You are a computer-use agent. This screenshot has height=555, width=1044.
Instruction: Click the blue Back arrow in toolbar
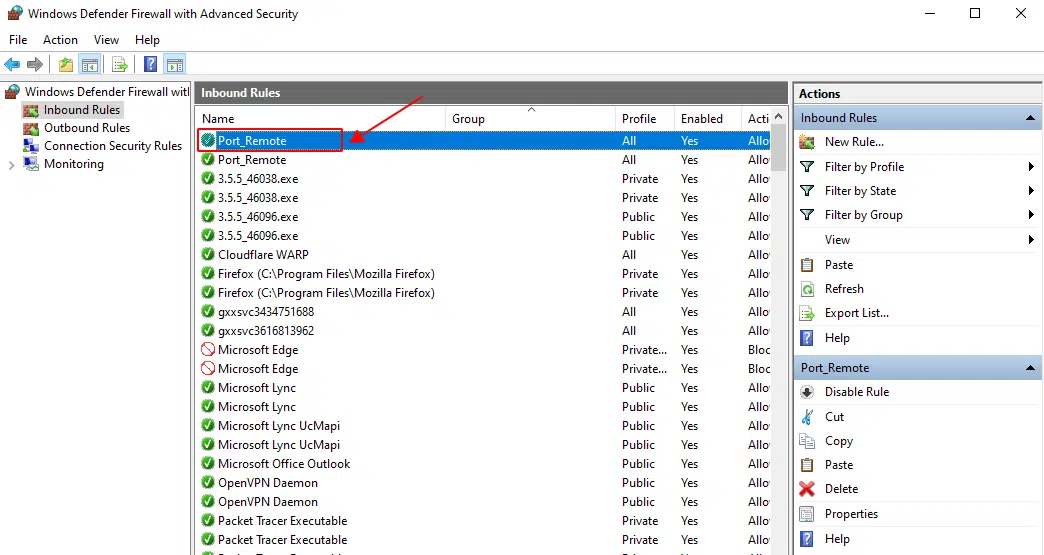pyautogui.click(x=12, y=65)
